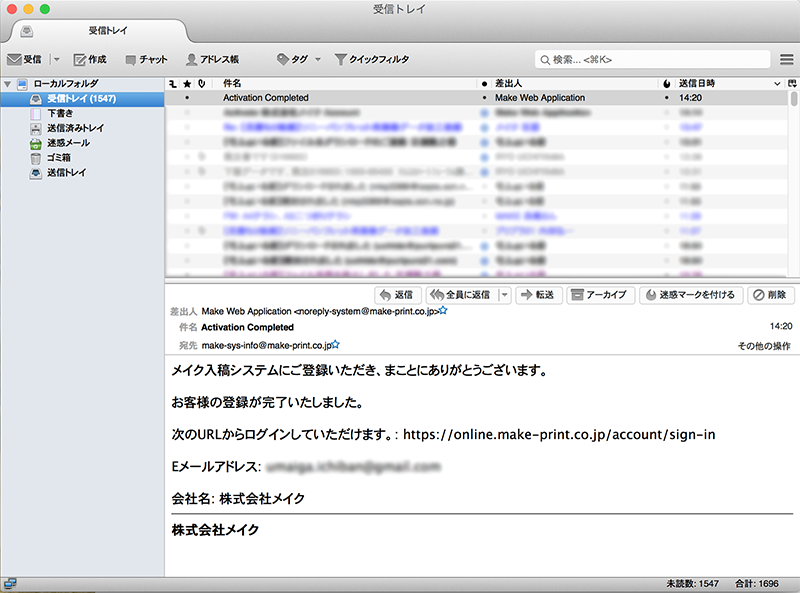Viewport: 800px width, 593px height.
Task: Sort by junk status flame column
Action: click(667, 84)
